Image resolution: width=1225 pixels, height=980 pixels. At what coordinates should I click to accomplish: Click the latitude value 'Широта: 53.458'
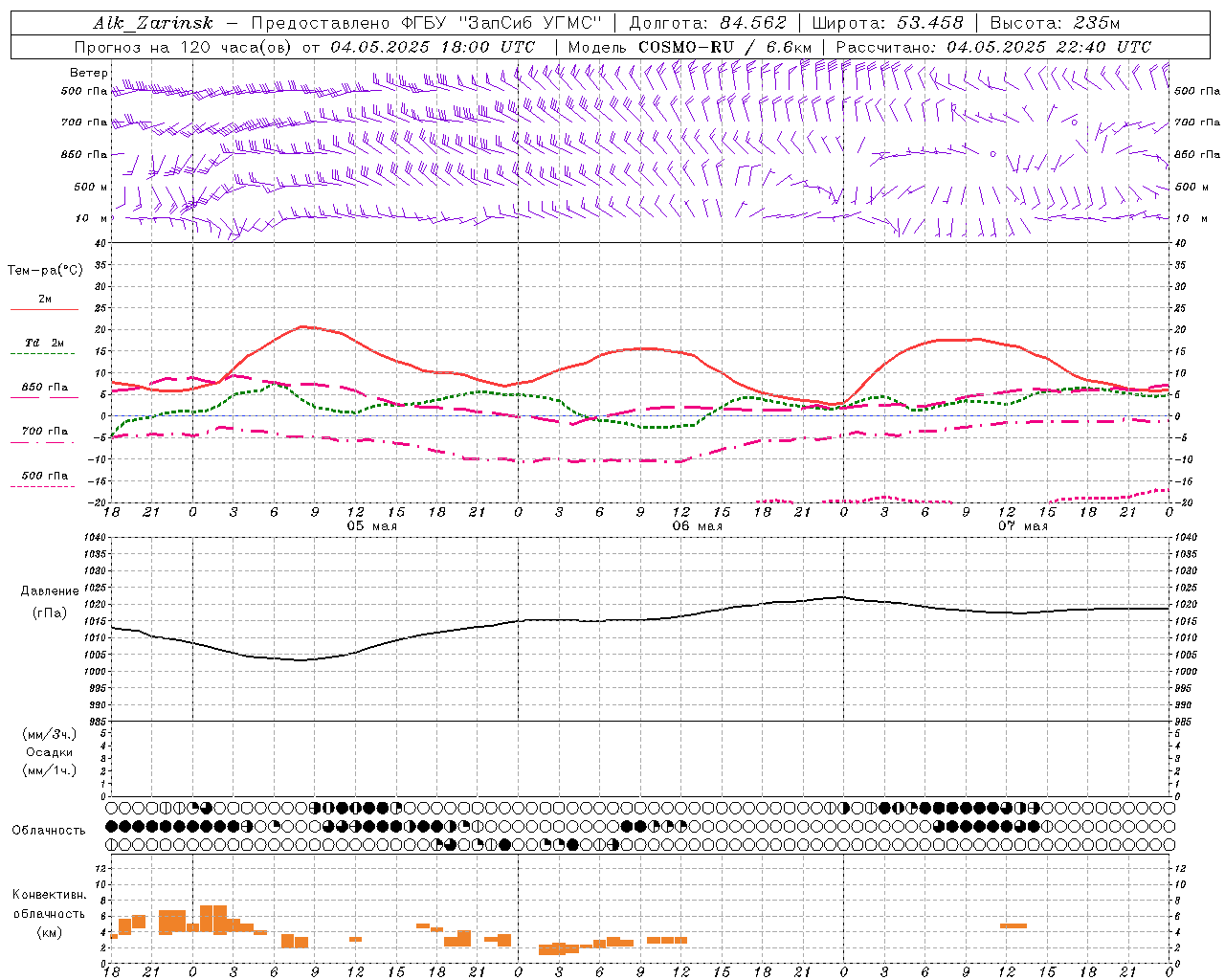[887, 23]
